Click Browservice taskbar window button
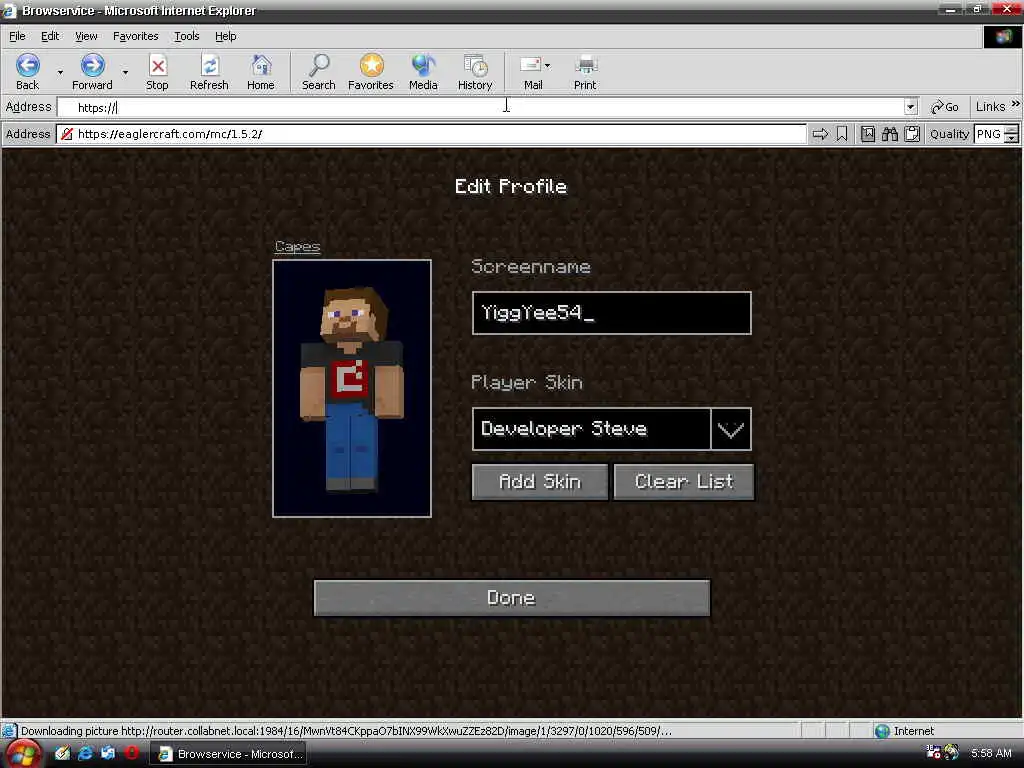 tap(229, 754)
